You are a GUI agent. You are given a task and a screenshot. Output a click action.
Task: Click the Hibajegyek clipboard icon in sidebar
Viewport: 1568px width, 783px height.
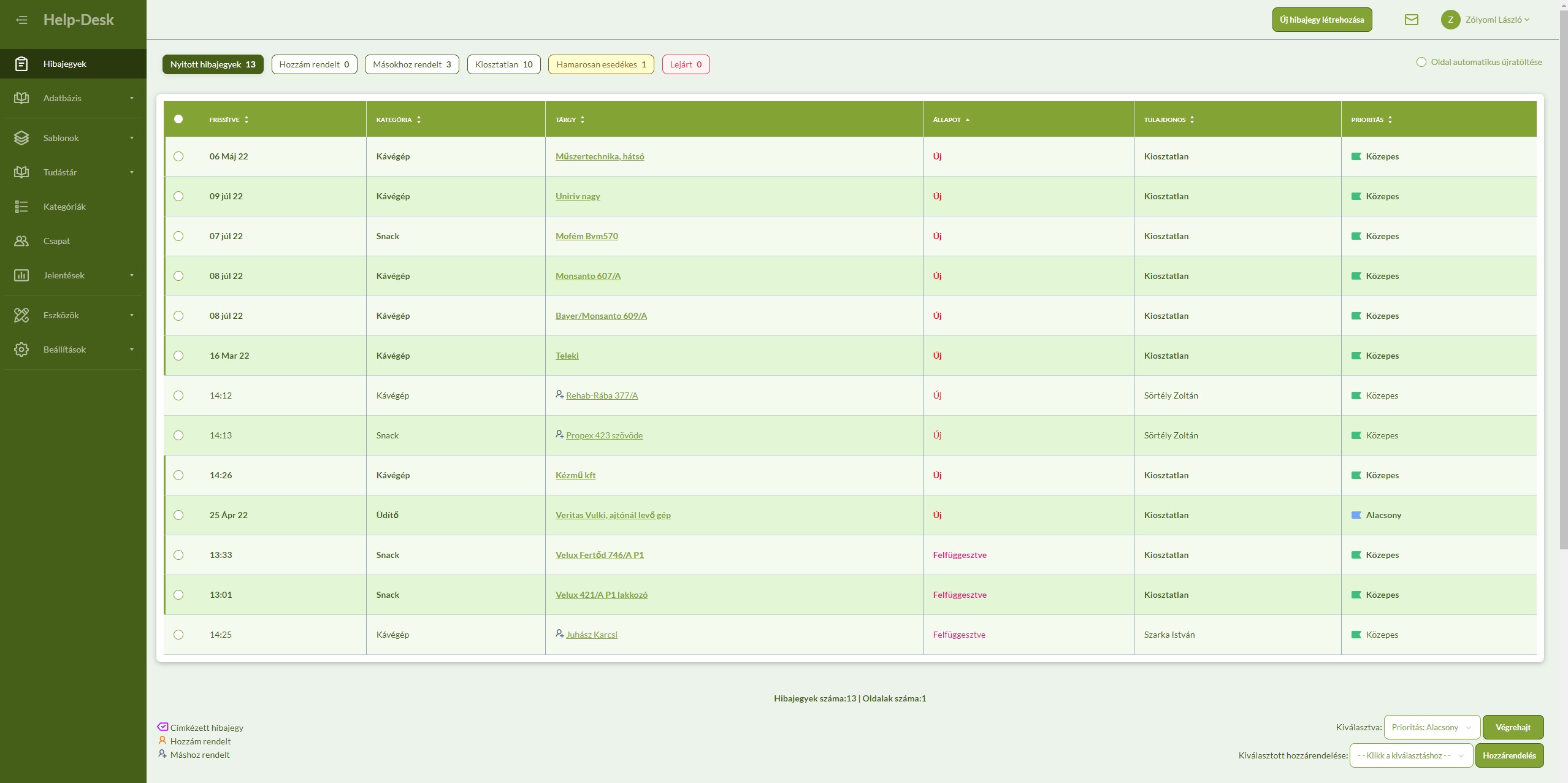(x=21, y=64)
